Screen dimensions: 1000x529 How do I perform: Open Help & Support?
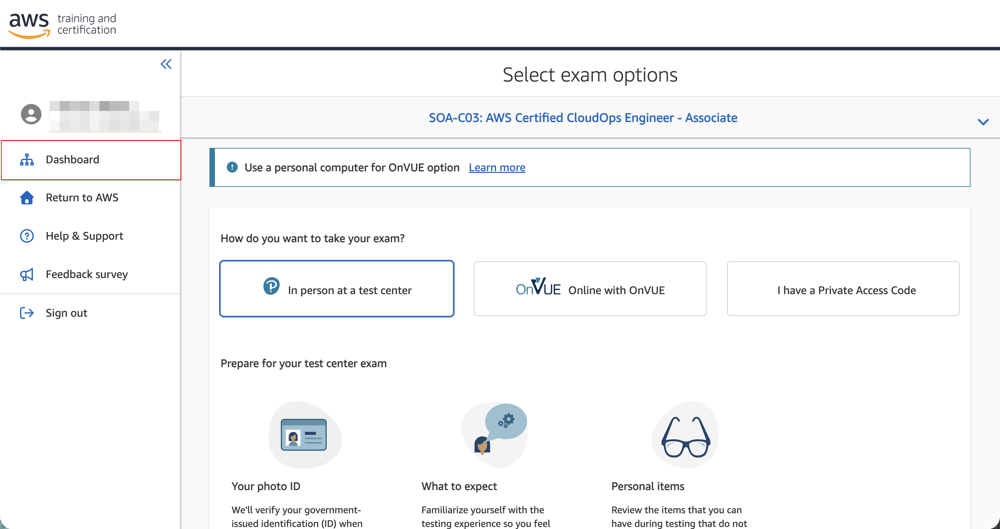click(91, 236)
